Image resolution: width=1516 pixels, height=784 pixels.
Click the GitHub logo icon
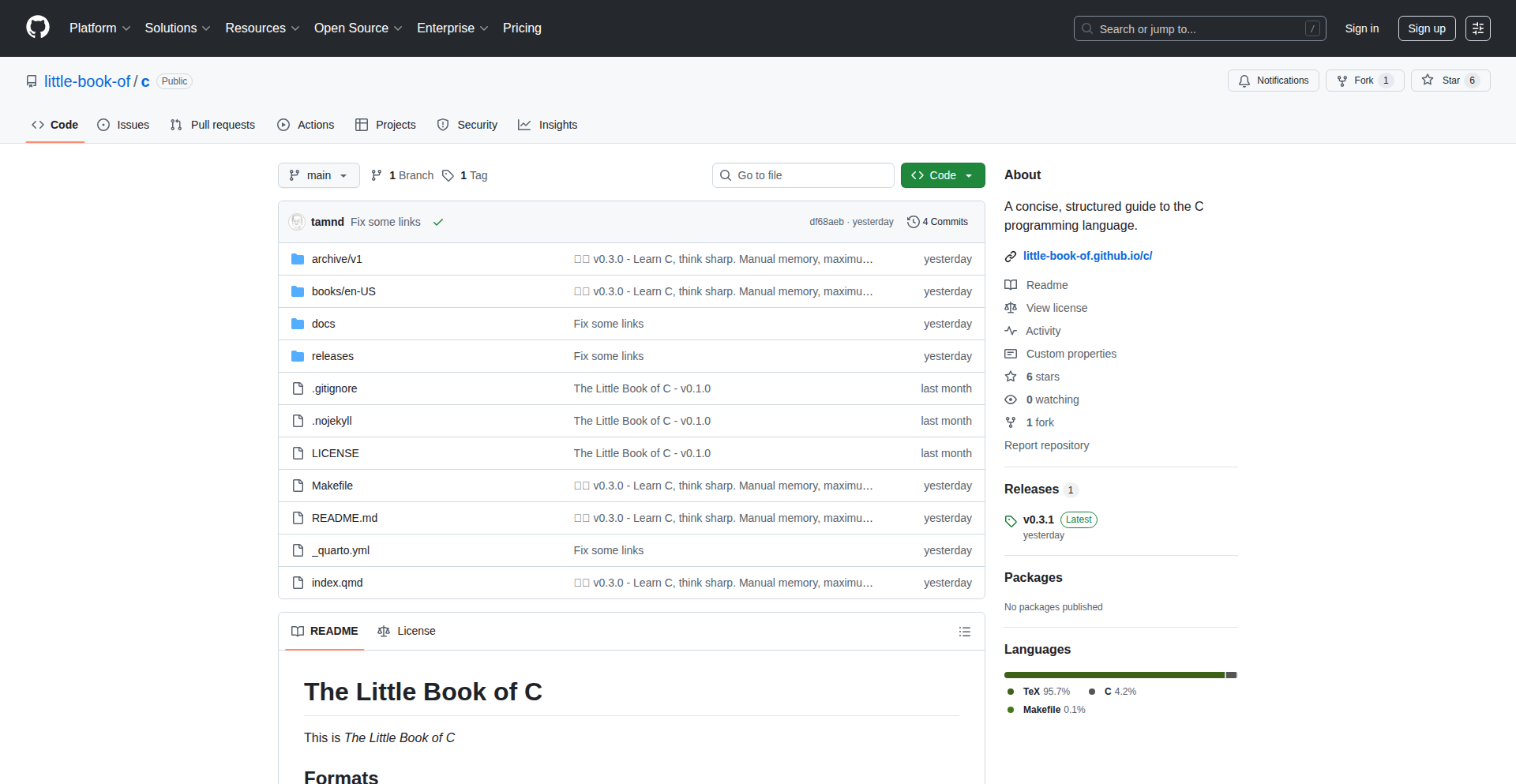(38, 28)
